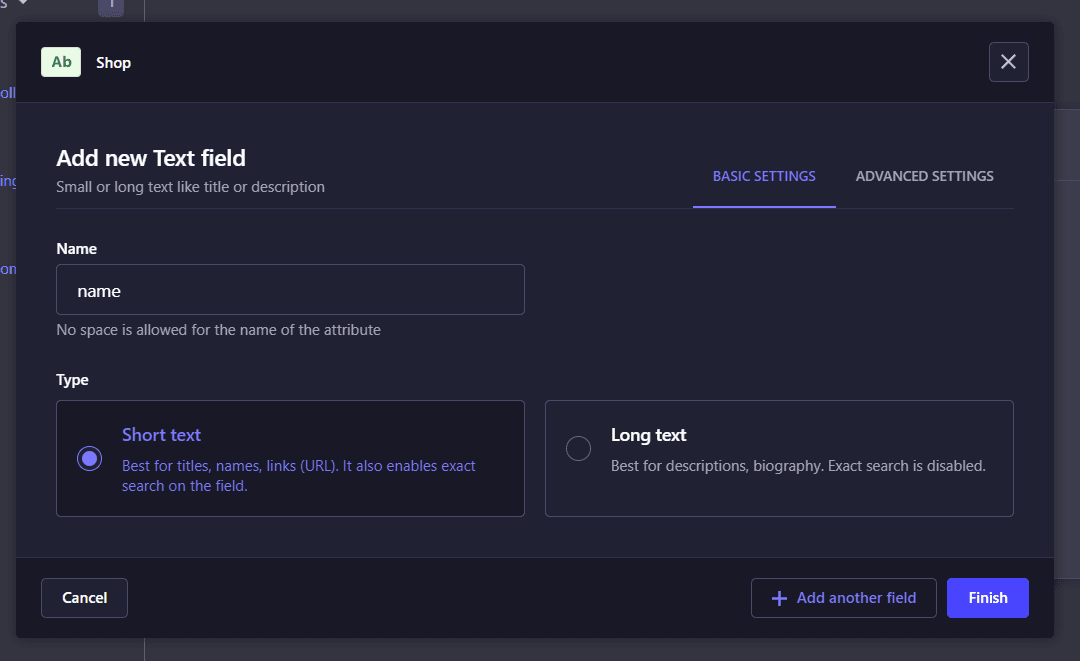Image resolution: width=1080 pixels, height=661 pixels.
Task: Select the Short text radio button
Action: click(90, 458)
